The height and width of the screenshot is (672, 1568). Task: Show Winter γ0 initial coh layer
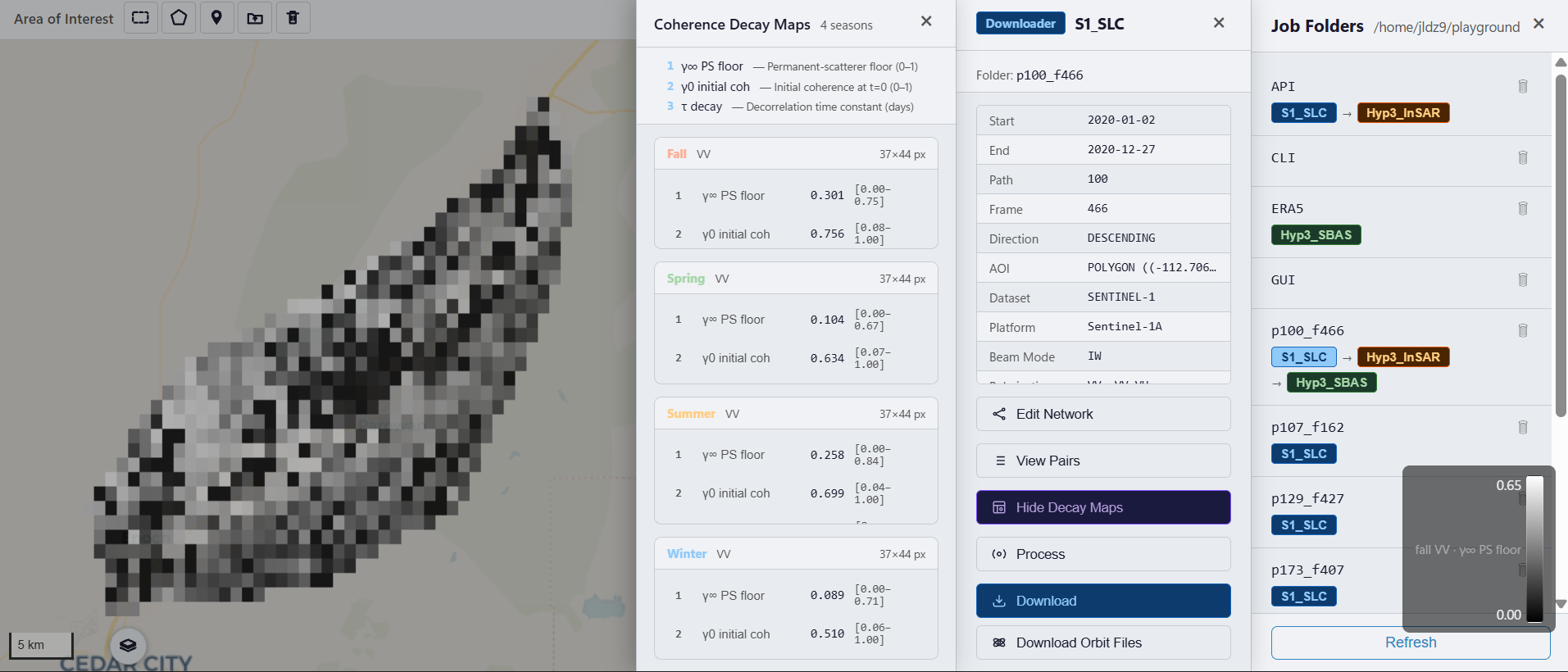tap(795, 634)
